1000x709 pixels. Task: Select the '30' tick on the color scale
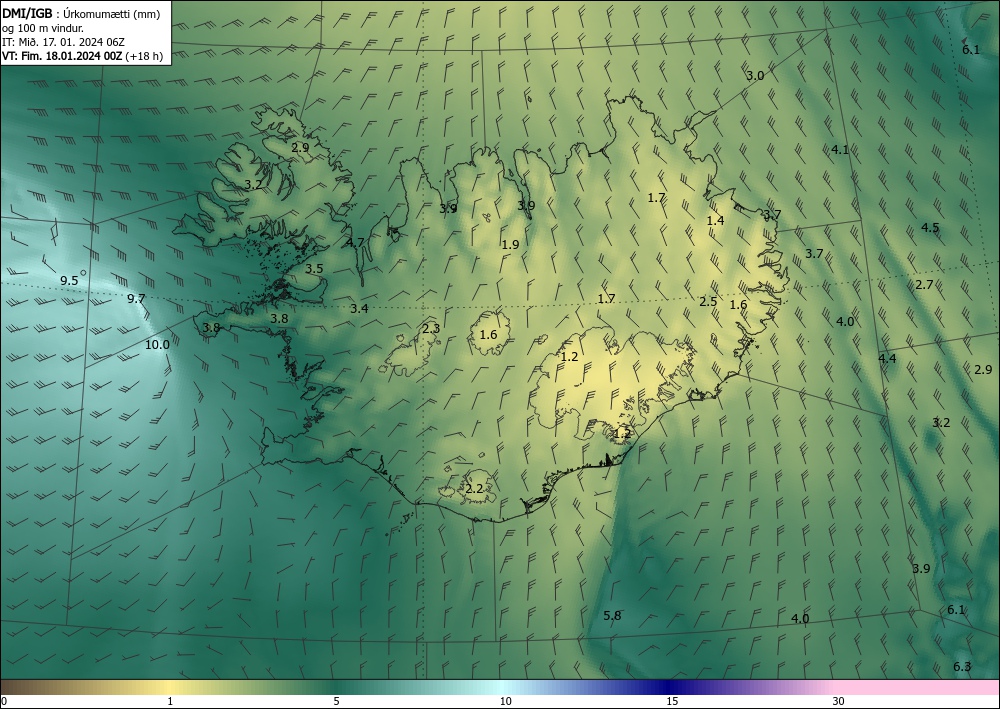click(839, 701)
